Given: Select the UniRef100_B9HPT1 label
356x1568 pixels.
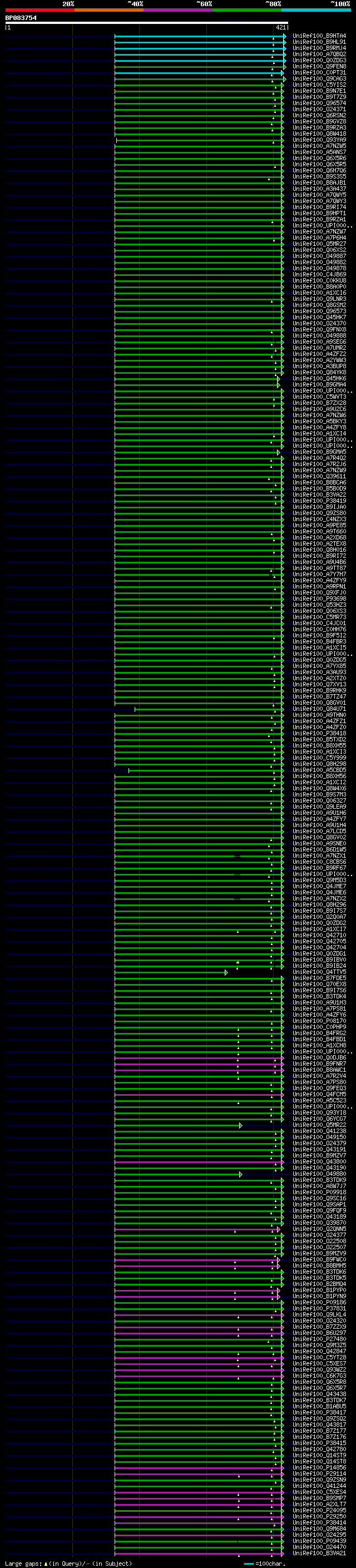Looking at the screenshot, I should [x=319, y=213].
